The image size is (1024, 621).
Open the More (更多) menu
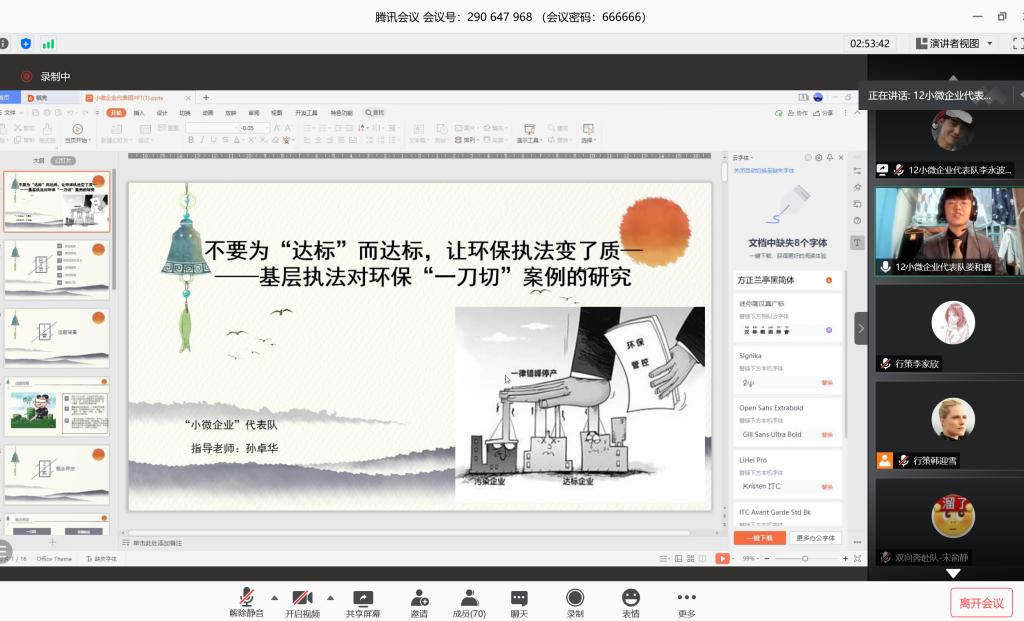tap(686, 602)
